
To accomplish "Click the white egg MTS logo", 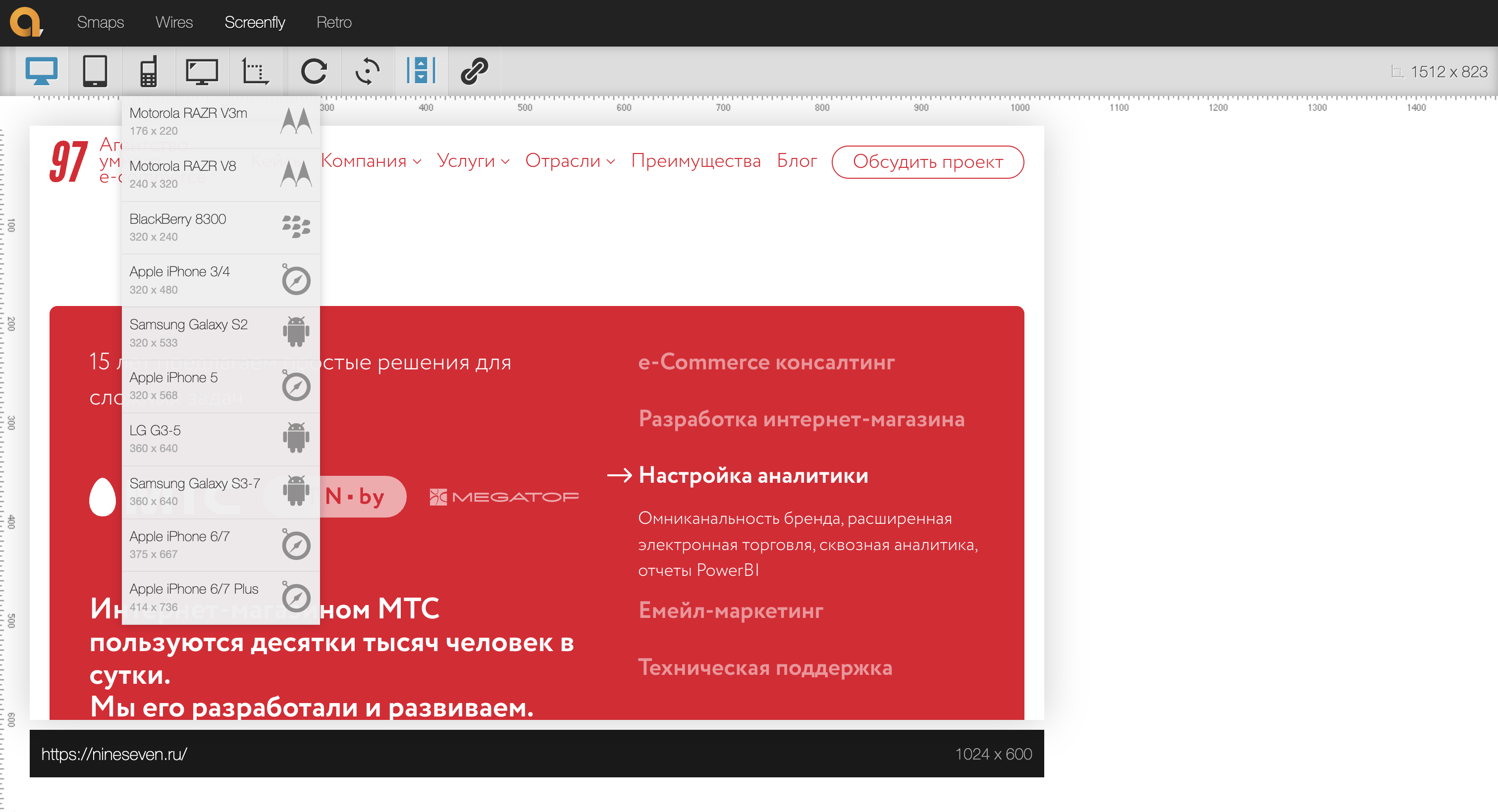I will [103, 497].
